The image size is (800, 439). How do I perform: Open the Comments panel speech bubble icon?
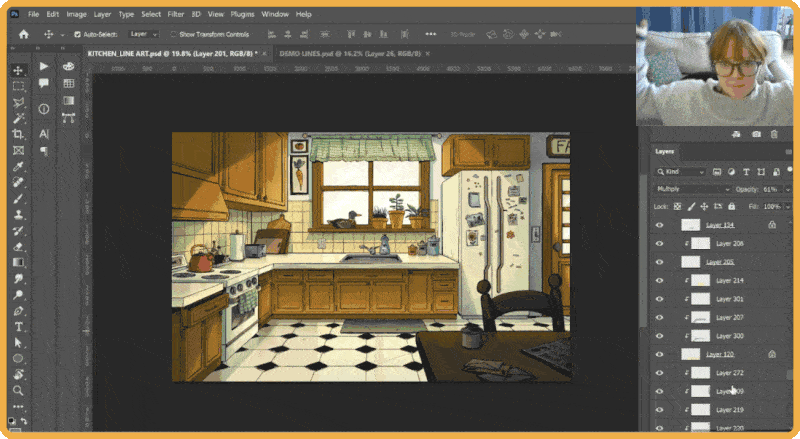click(44, 83)
